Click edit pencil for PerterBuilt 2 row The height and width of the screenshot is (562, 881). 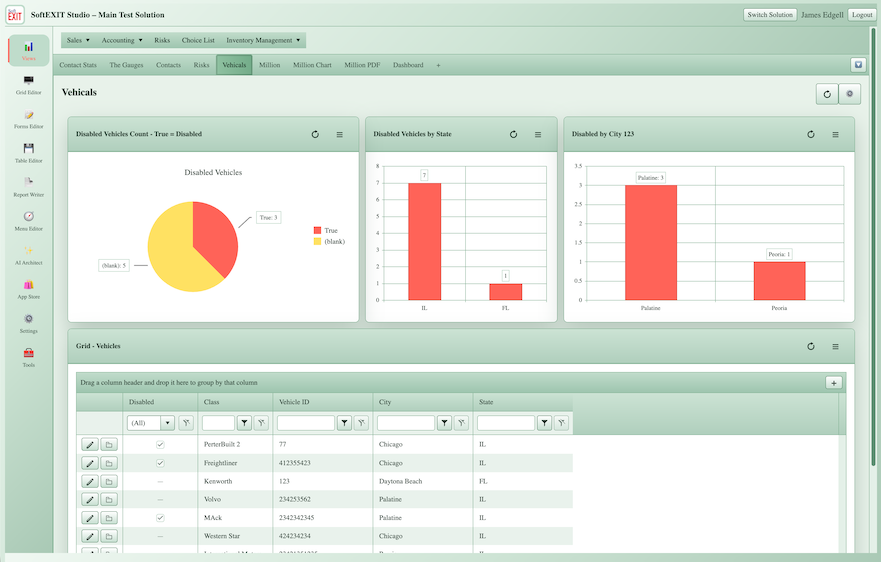coord(90,445)
